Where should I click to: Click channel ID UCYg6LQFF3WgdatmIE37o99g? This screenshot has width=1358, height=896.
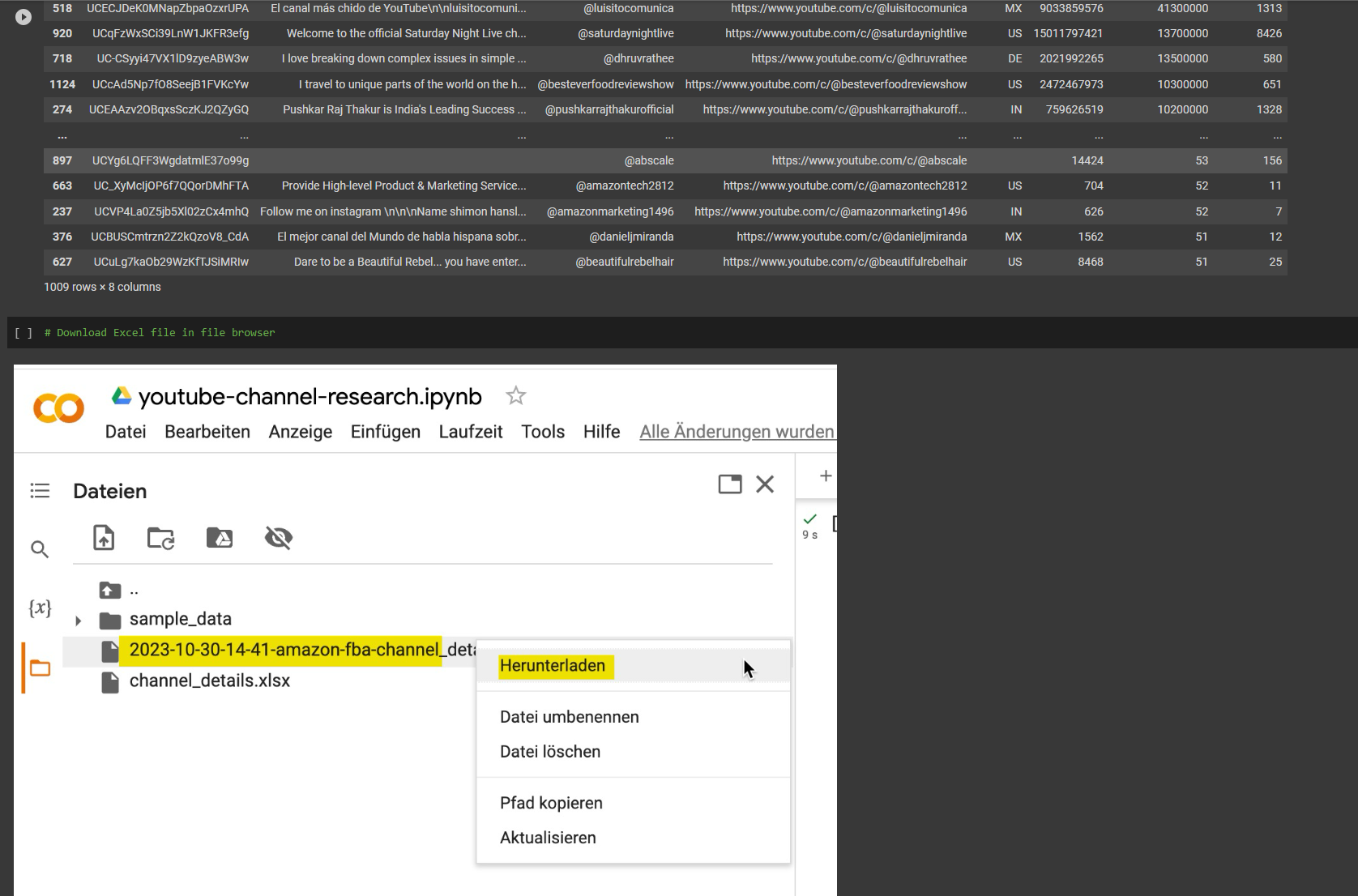click(170, 160)
